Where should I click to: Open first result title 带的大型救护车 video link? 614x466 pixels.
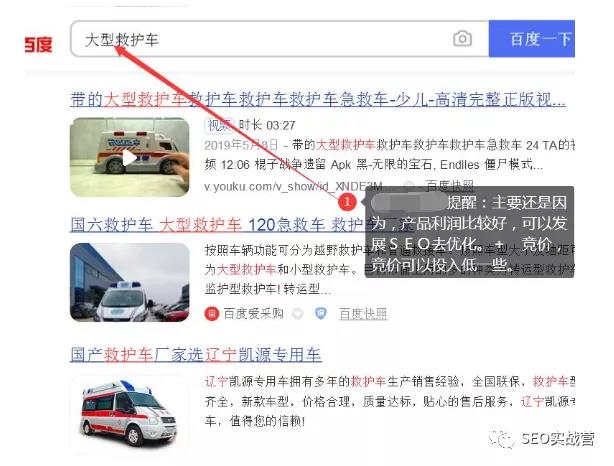[x=318, y=99]
